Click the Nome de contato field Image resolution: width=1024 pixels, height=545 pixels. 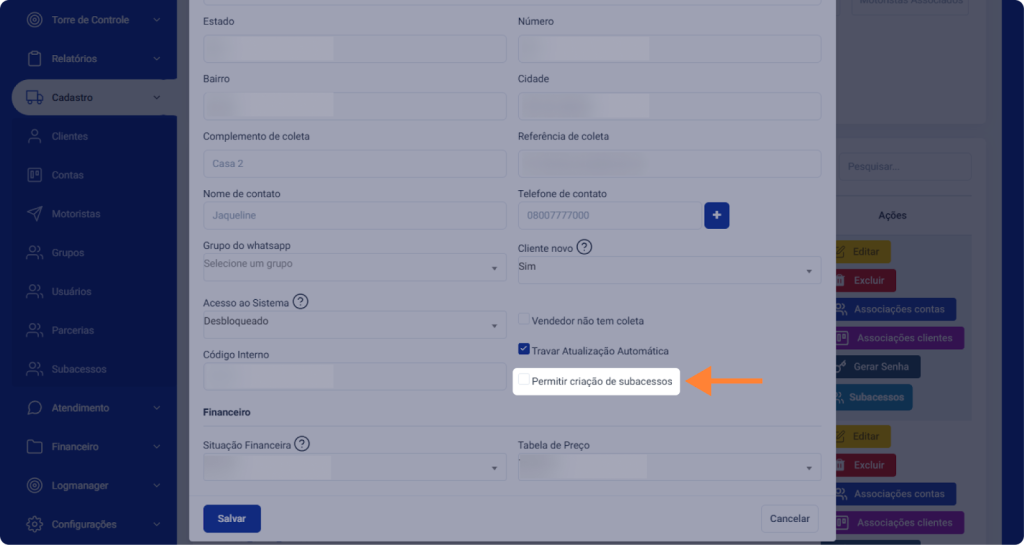click(354, 215)
